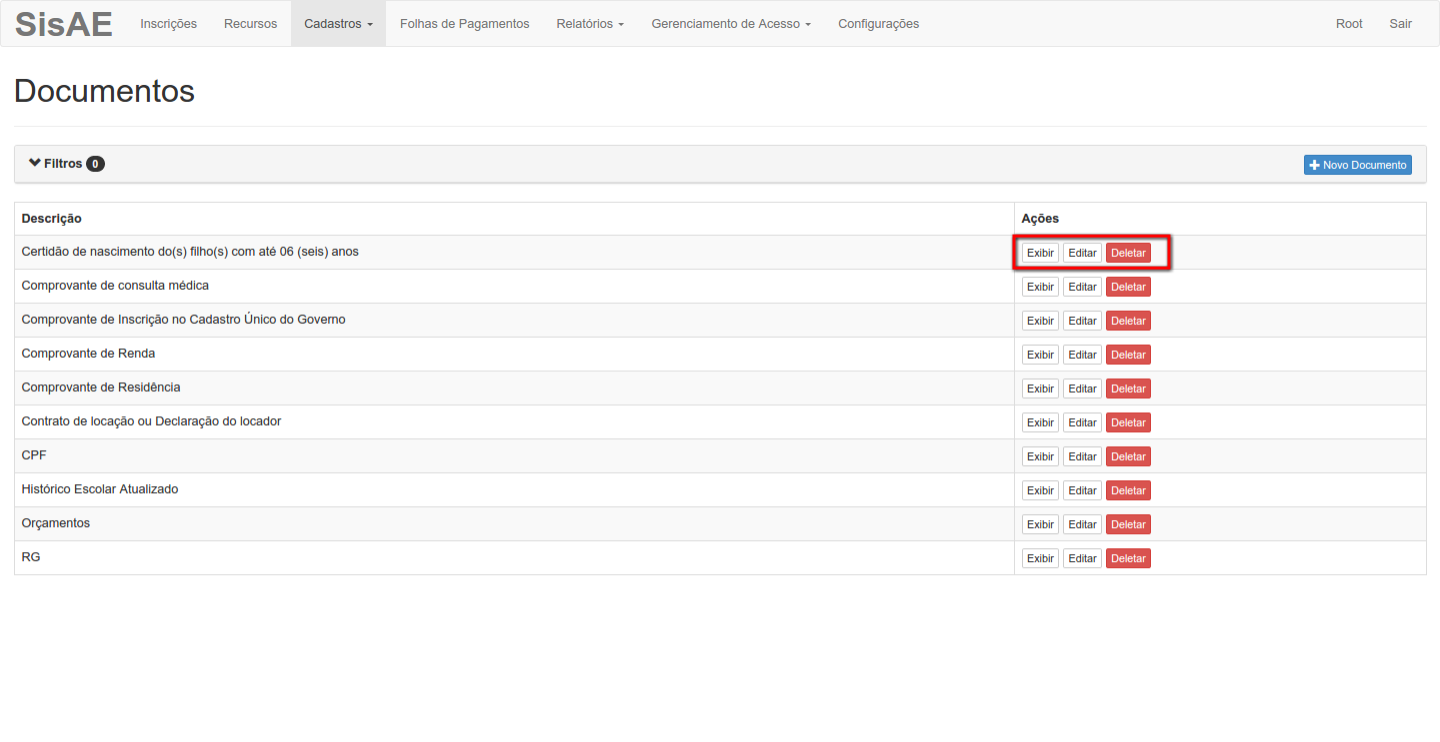
Task: Open the Inscrições menu item
Action: [168, 24]
